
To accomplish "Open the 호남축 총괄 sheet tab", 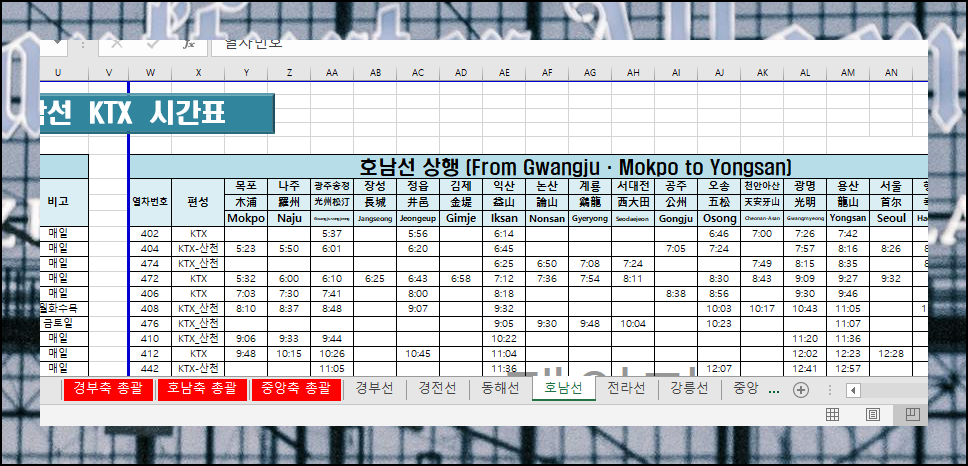I will click(202, 389).
